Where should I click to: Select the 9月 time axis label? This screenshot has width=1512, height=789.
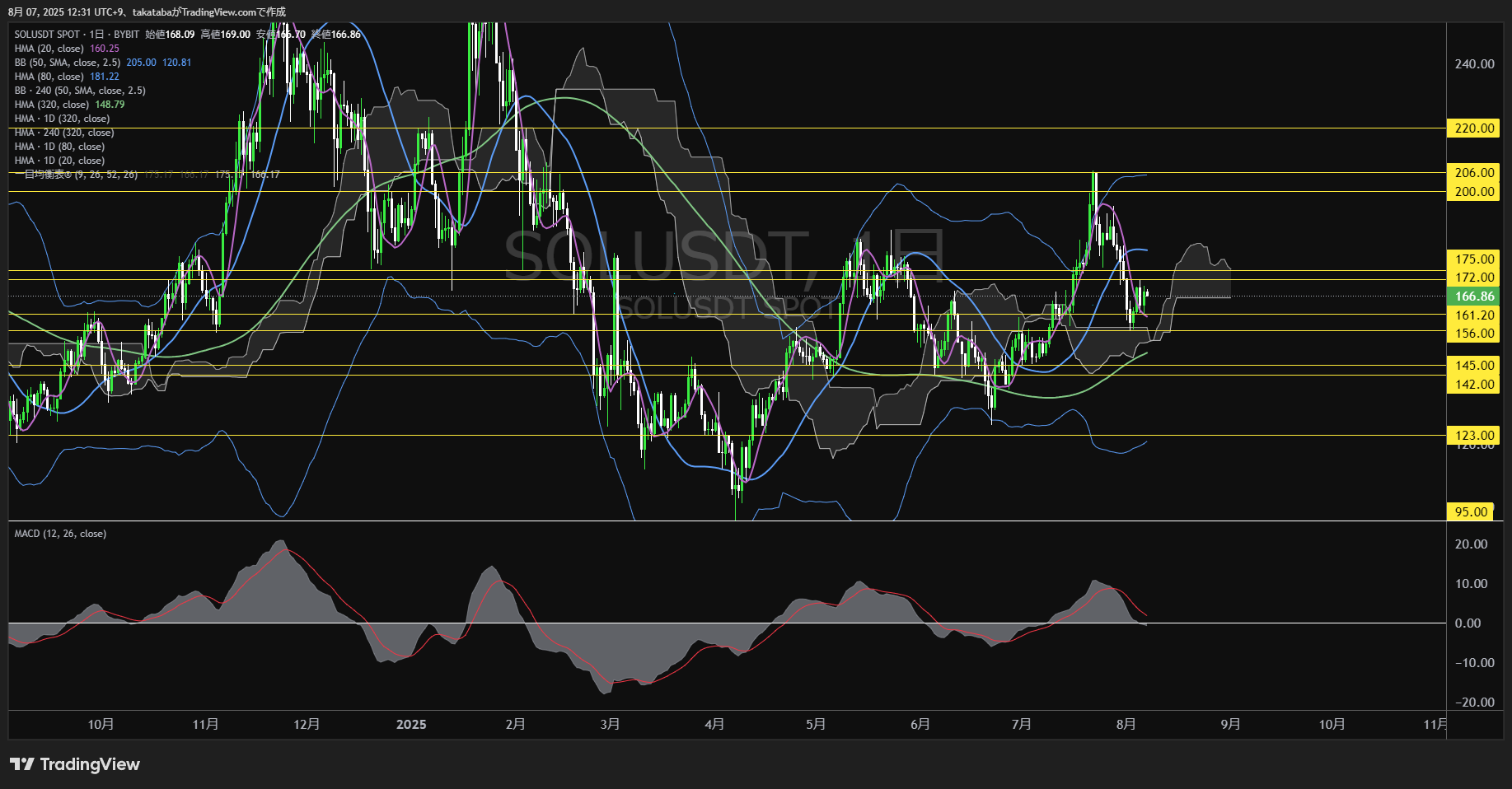point(1230,725)
